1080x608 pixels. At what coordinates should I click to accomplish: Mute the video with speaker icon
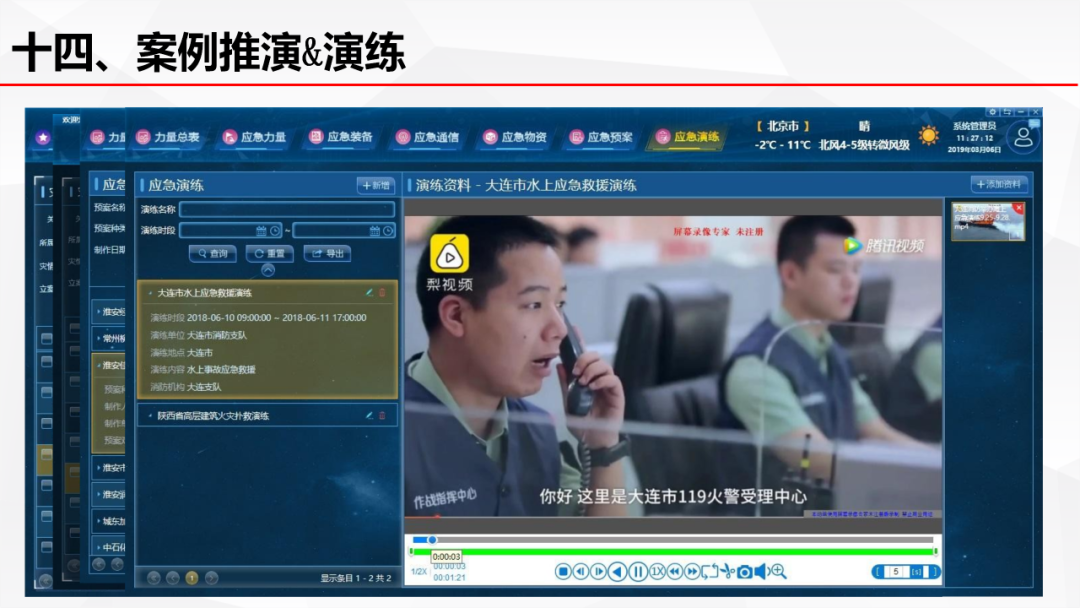(x=760, y=572)
